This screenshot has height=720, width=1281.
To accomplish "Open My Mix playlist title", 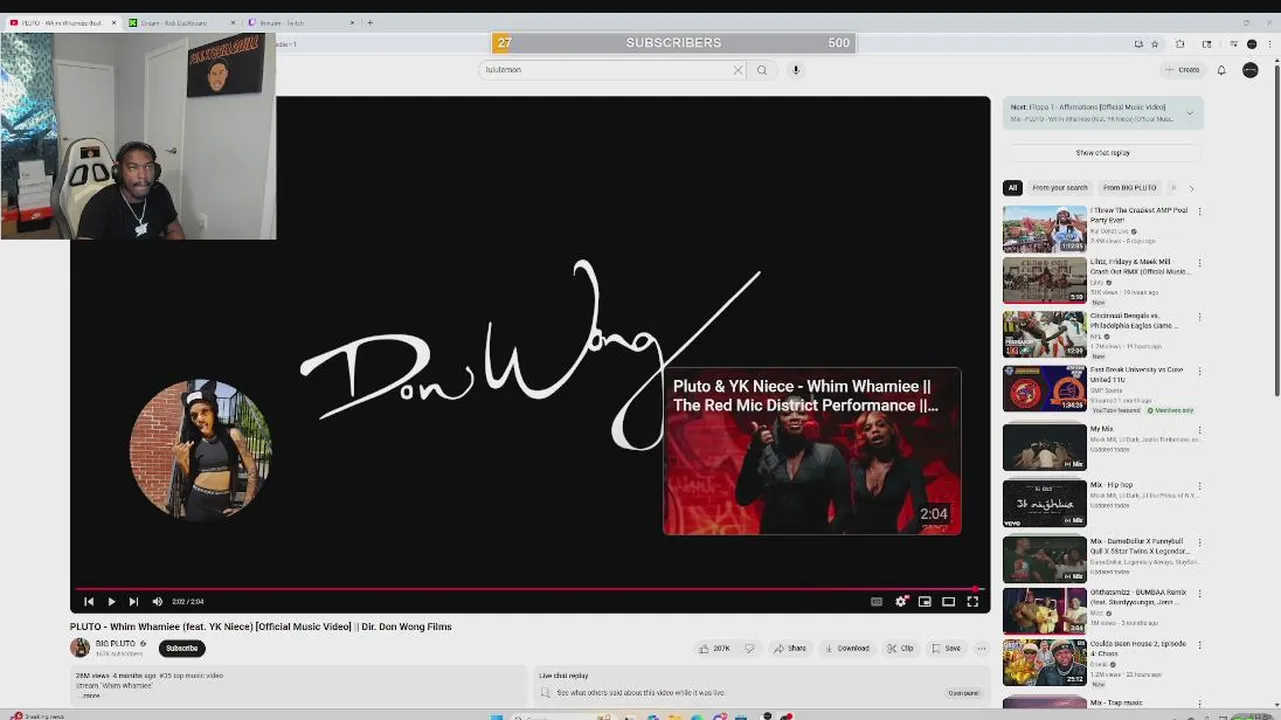I will click(x=1100, y=429).
